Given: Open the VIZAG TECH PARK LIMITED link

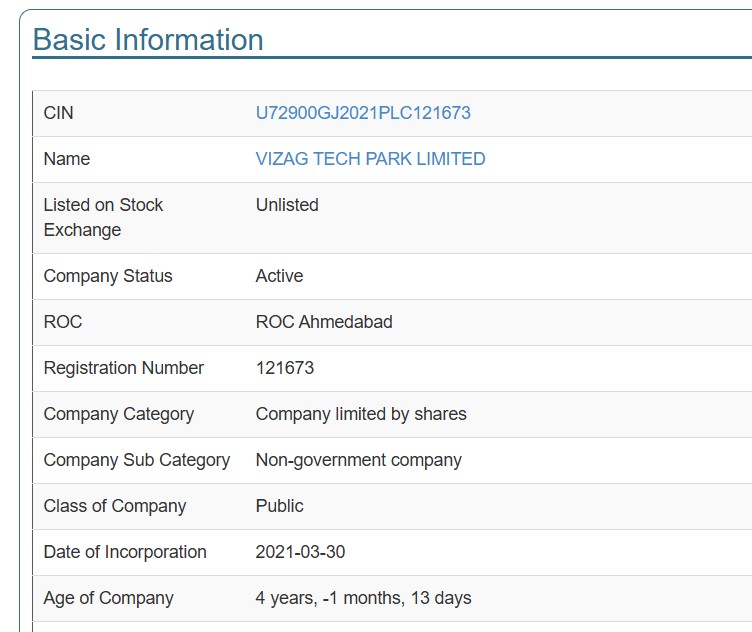Looking at the screenshot, I should (370, 159).
